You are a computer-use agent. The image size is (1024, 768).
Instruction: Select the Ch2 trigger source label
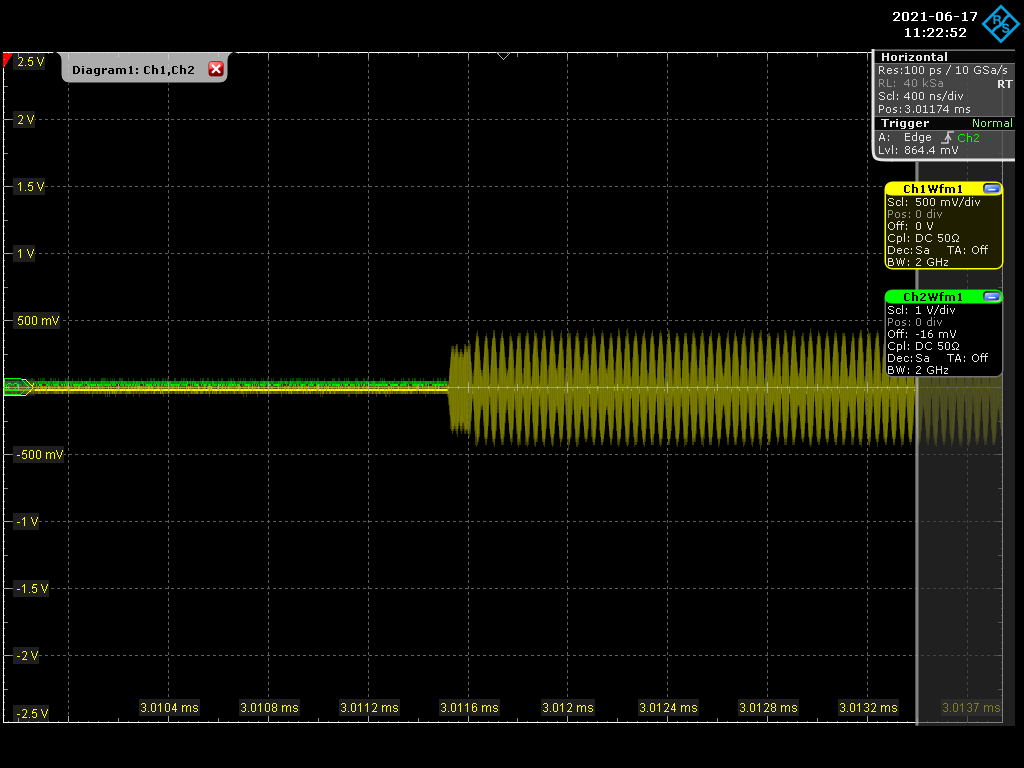(968, 137)
